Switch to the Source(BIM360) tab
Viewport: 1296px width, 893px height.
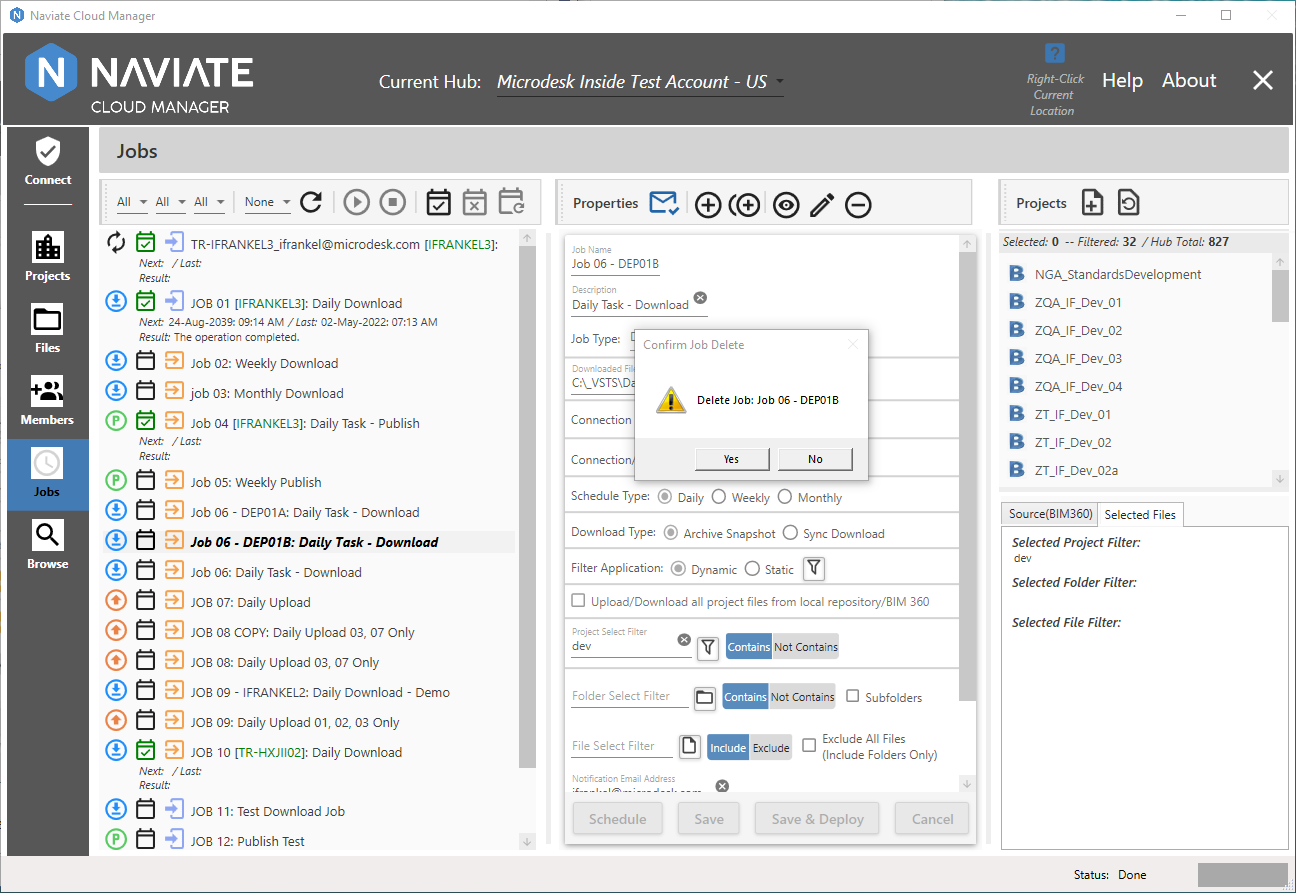pos(1049,514)
